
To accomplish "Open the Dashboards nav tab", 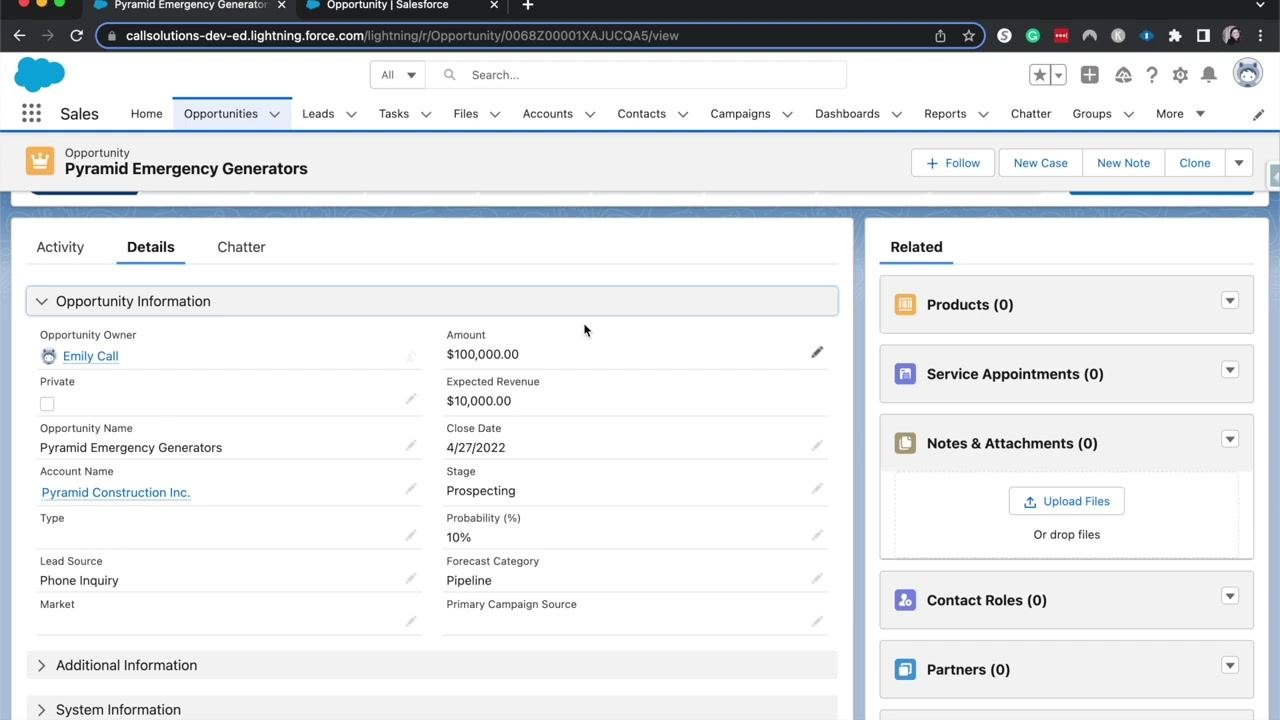I will pyautogui.click(x=847, y=114).
